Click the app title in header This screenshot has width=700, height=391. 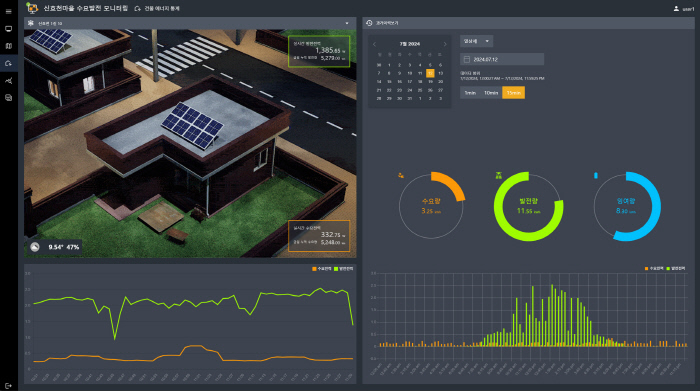(85, 8)
